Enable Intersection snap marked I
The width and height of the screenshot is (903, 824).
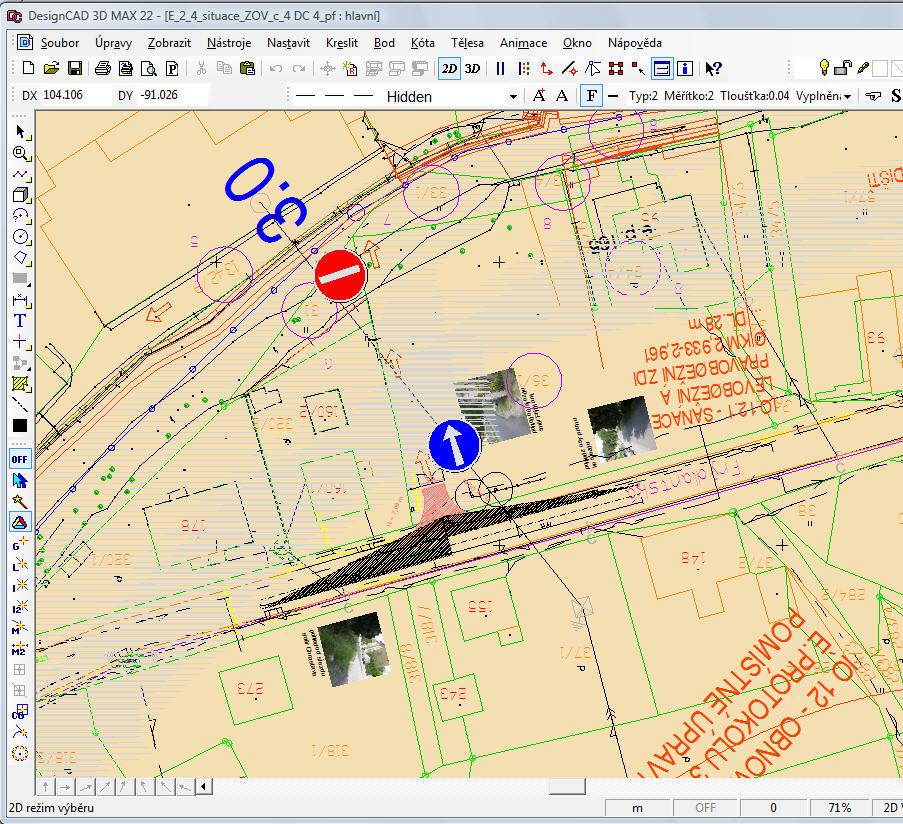pos(20,586)
